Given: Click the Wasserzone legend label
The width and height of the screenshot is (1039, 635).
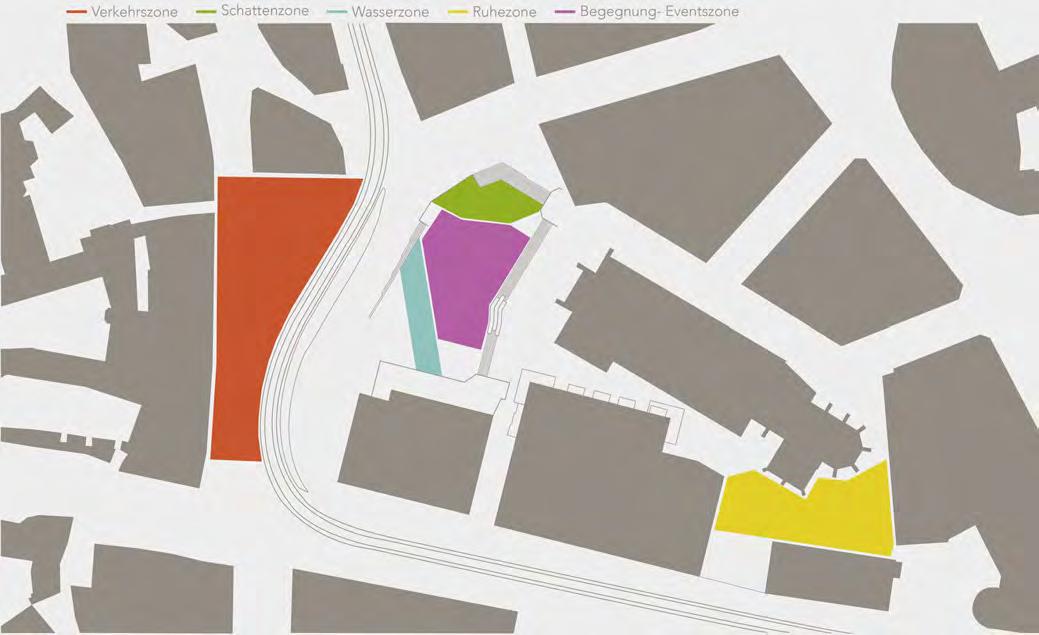Looking at the screenshot, I should click(x=390, y=12).
